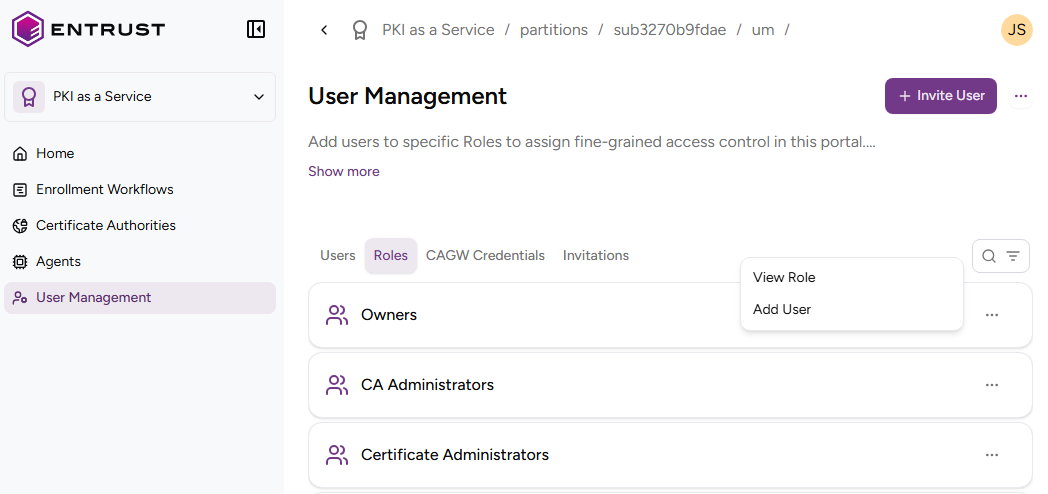Image resolution: width=1048 pixels, height=494 pixels.
Task: Go to Home in sidebar
Action: (x=55, y=154)
